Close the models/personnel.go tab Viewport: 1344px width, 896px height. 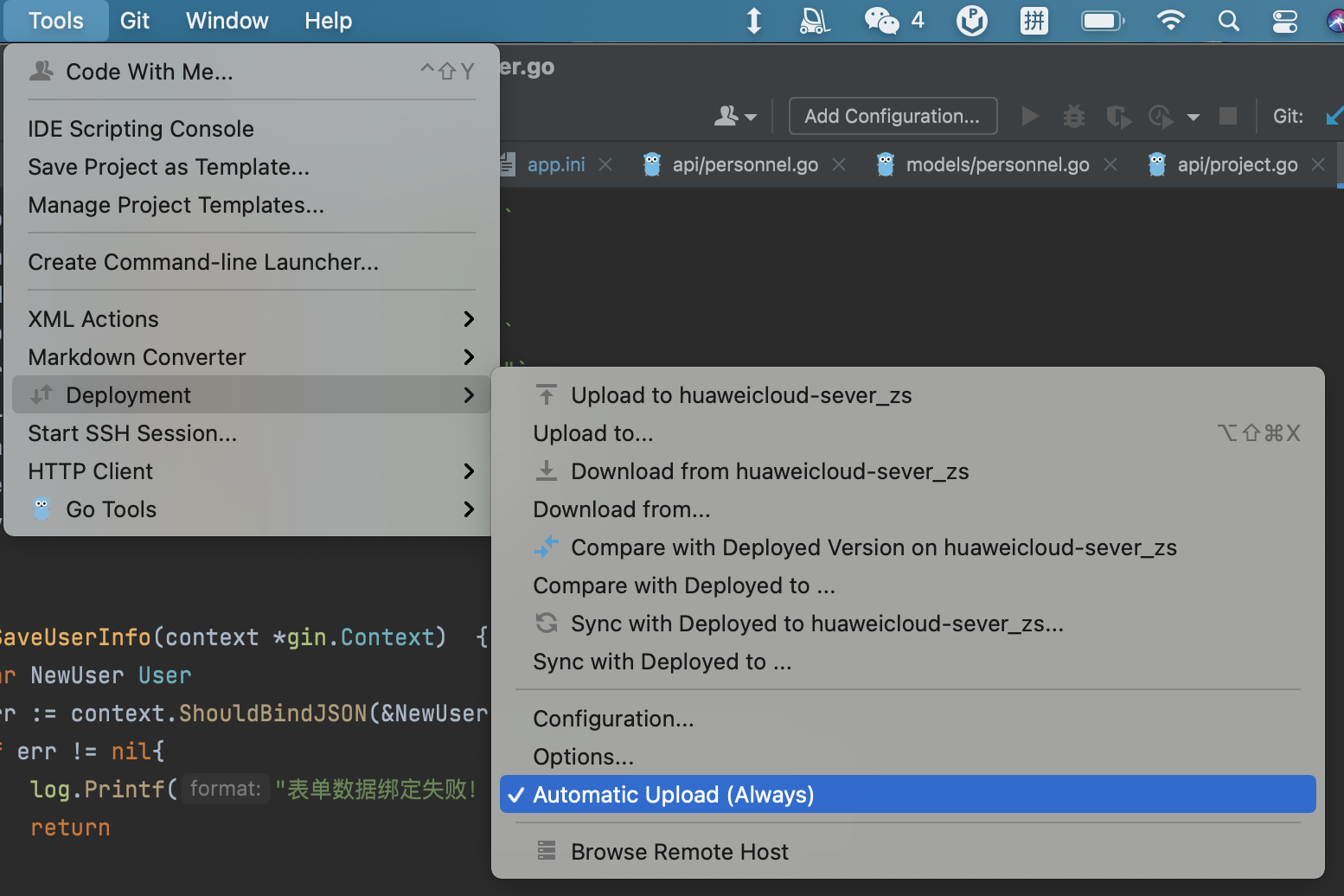(x=1110, y=164)
